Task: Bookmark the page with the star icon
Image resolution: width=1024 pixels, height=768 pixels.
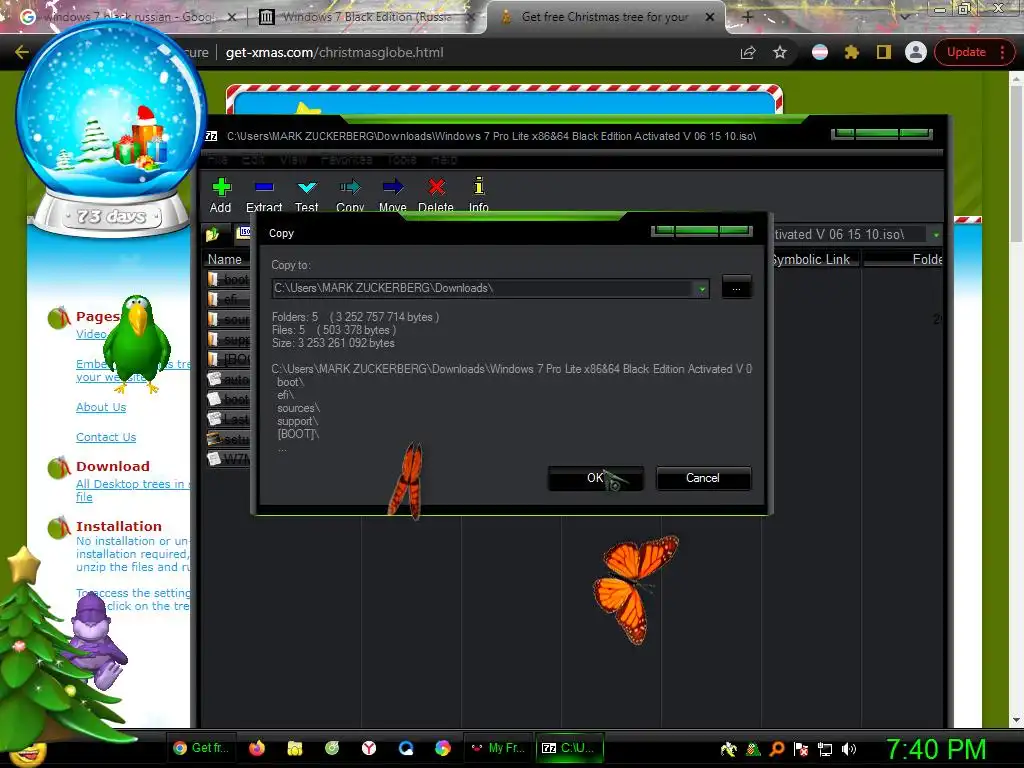Action: point(780,52)
